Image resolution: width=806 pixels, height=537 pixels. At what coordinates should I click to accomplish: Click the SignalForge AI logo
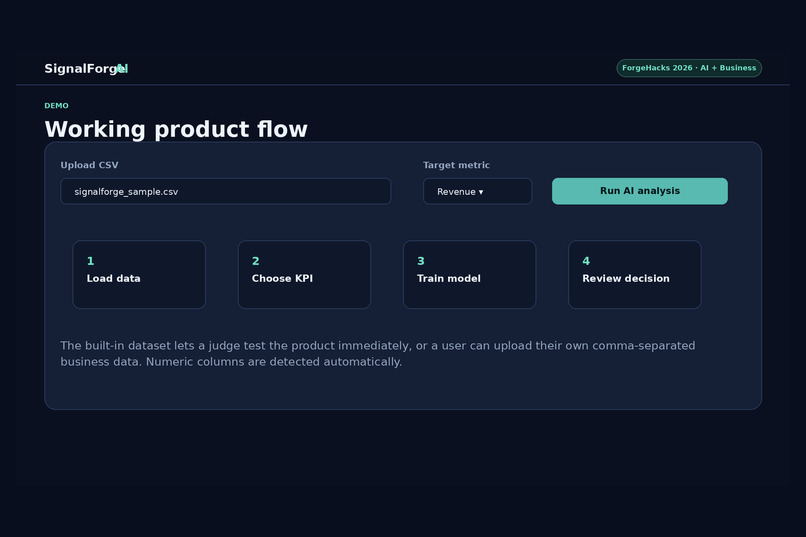86,68
